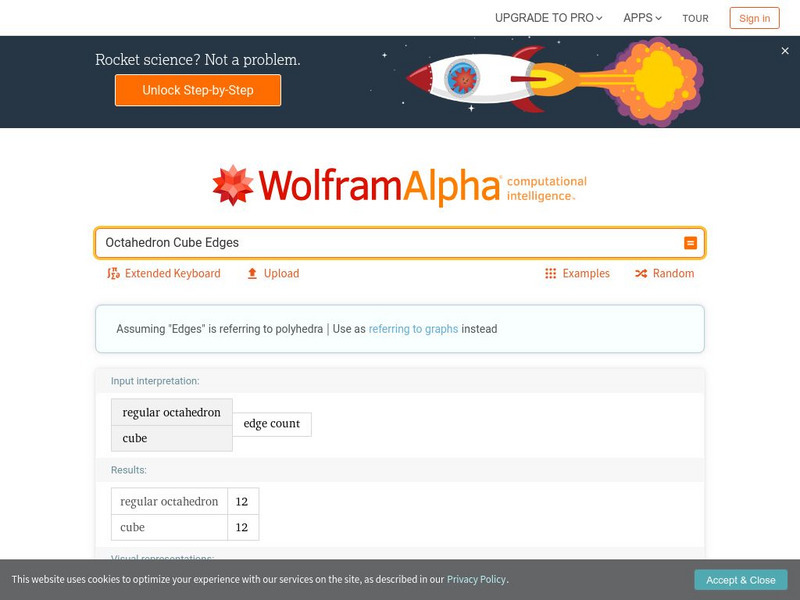Close the rocket science banner
The image size is (800, 600).
tap(785, 51)
